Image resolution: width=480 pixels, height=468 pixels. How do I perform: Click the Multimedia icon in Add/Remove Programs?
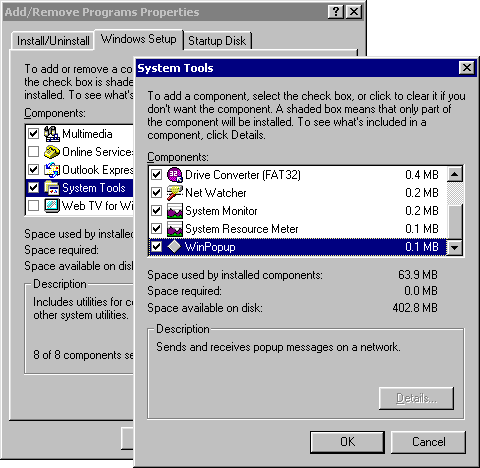point(52,134)
